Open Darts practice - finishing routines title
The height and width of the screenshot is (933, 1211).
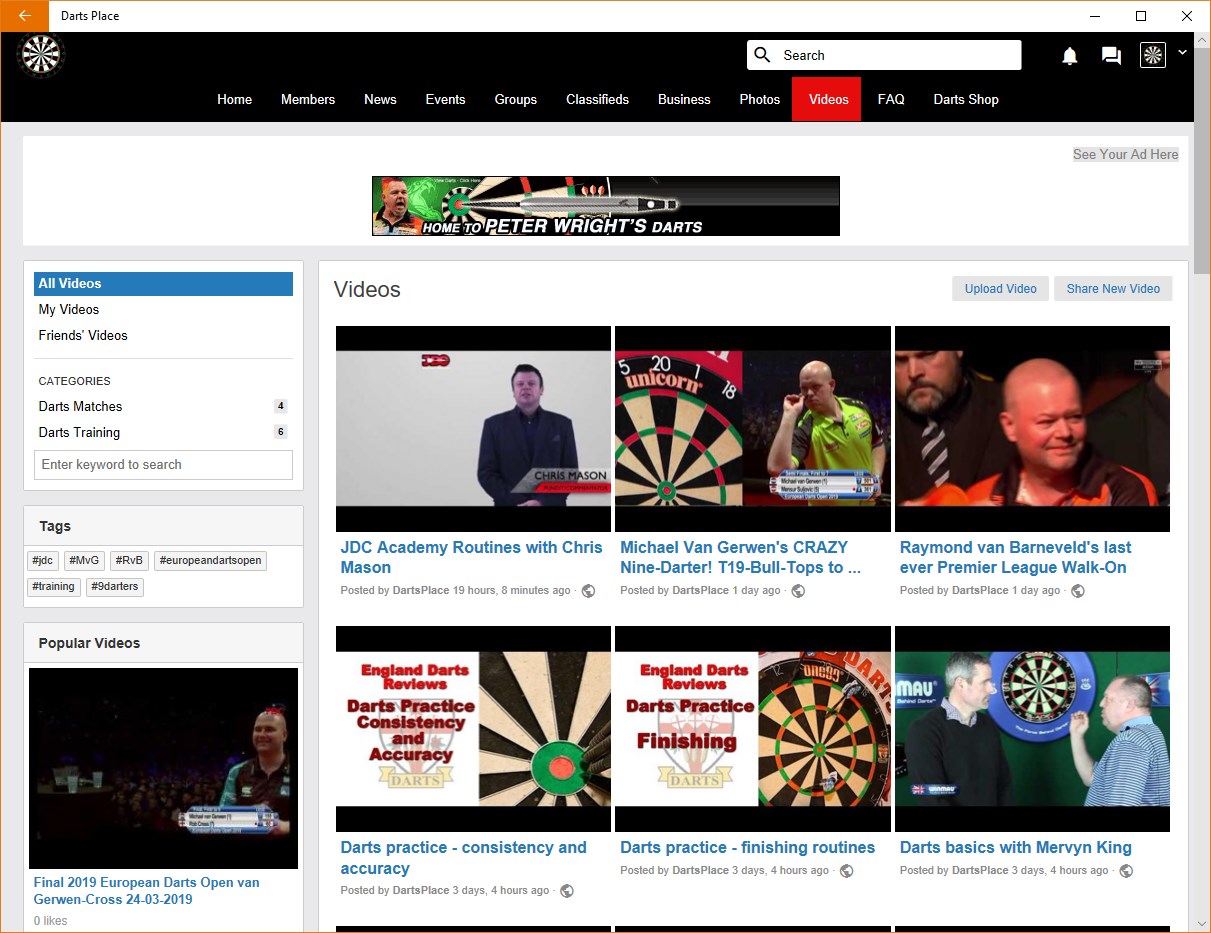pos(747,848)
